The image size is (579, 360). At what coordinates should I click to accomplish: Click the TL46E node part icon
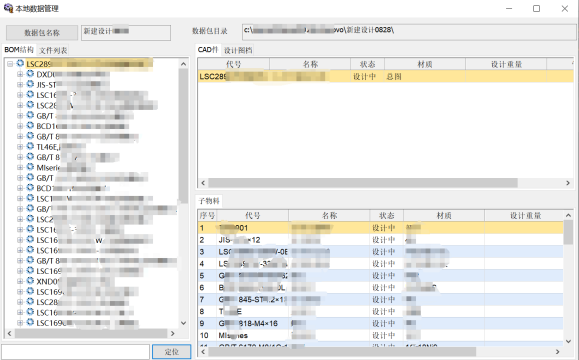30,146
